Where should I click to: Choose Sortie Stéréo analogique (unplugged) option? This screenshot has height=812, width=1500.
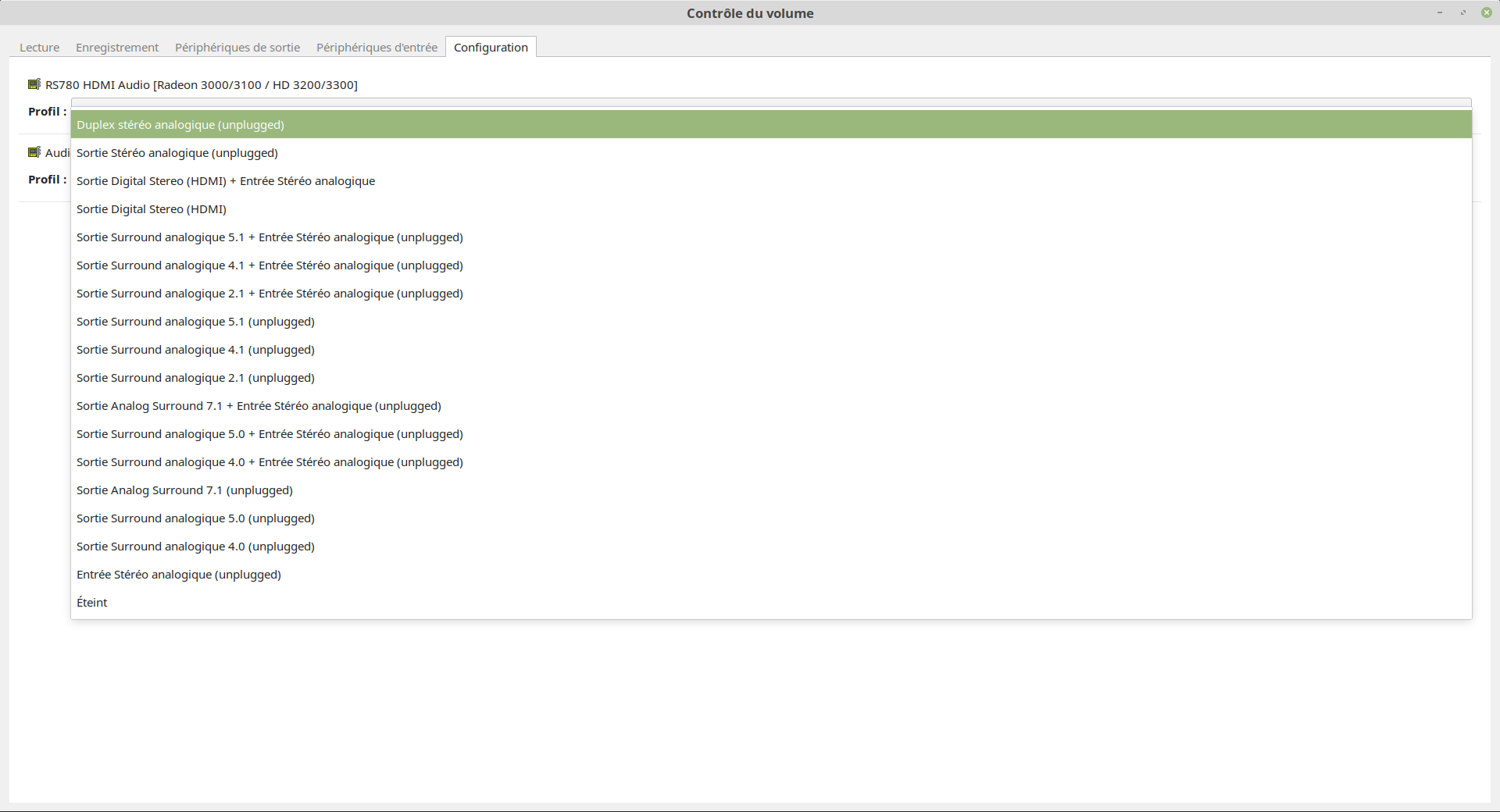(x=177, y=153)
